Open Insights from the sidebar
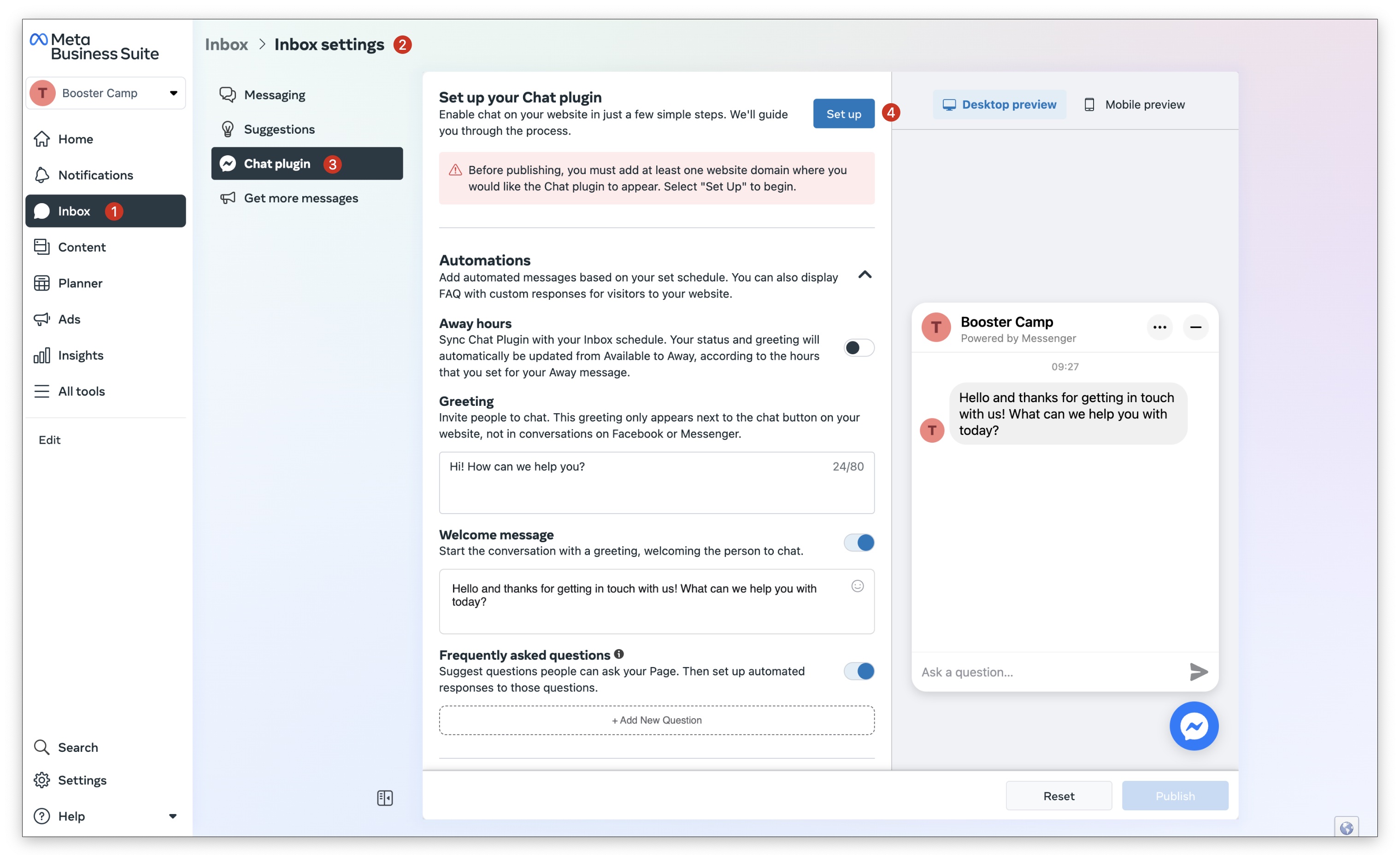 coord(80,355)
